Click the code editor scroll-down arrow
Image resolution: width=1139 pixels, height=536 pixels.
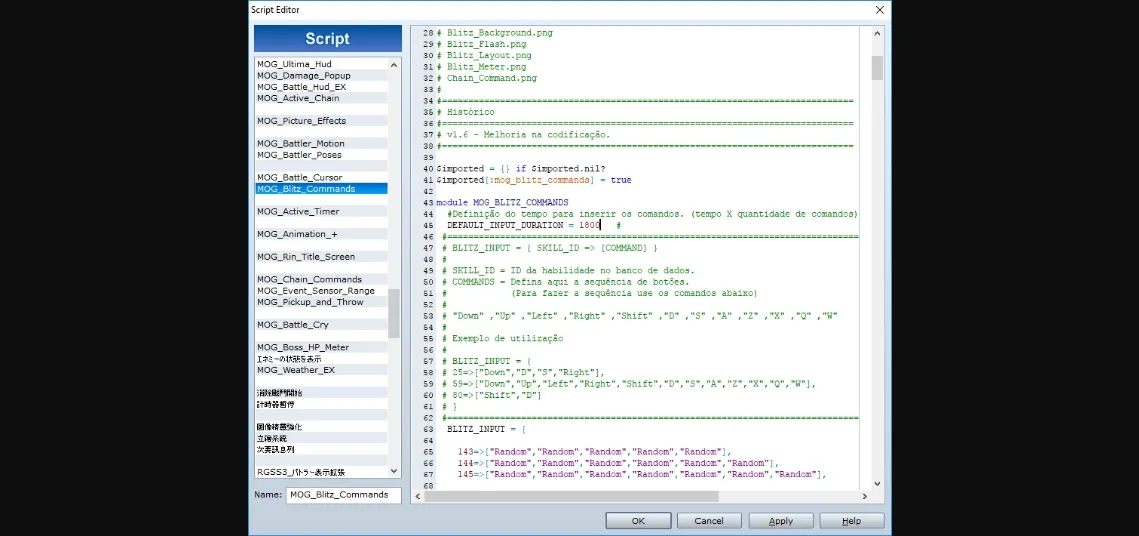pos(877,484)
